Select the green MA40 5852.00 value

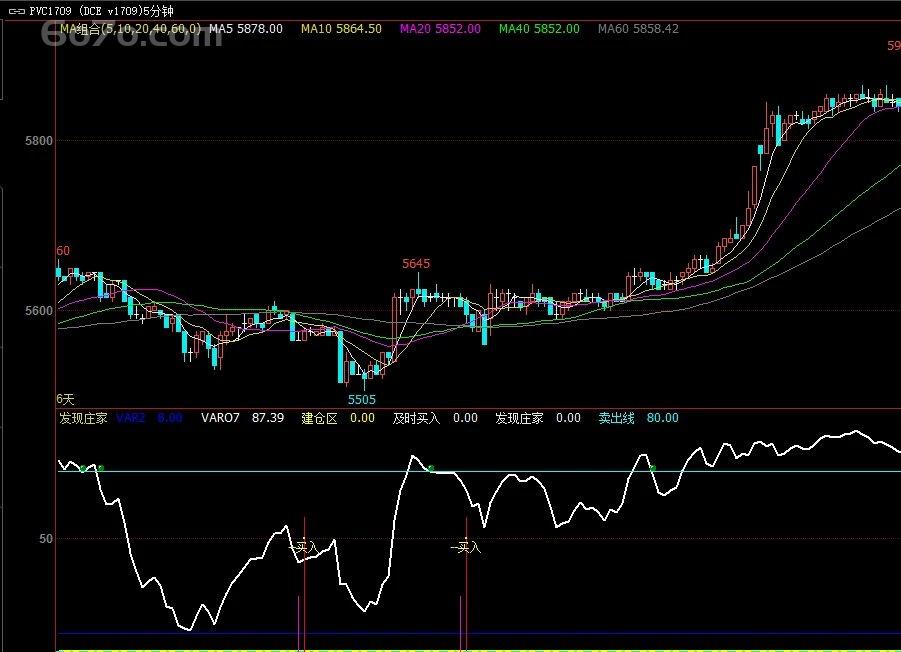click(539, 29)
